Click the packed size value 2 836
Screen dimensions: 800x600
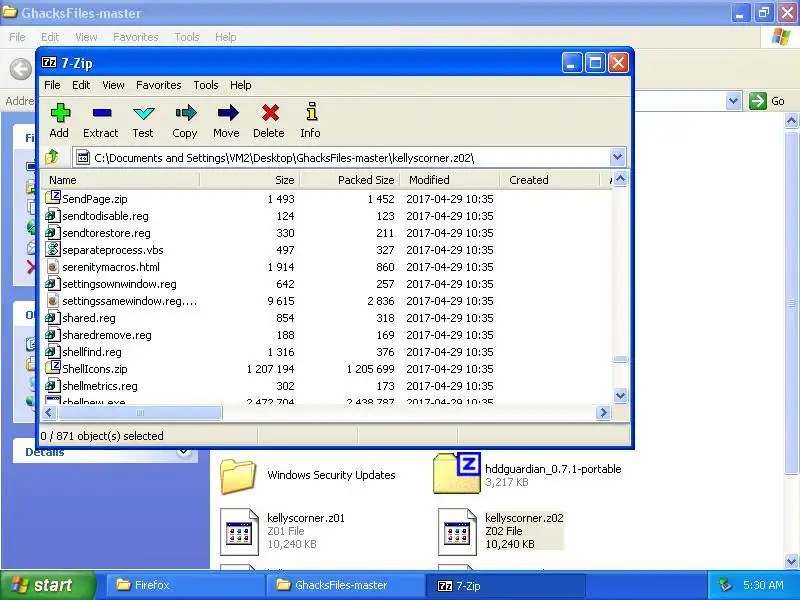pos(381,301)
